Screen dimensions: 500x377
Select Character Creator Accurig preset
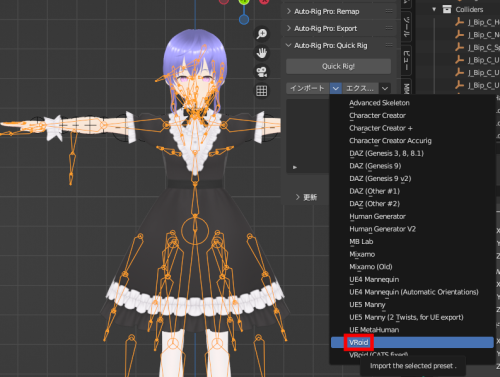(390, 141)
